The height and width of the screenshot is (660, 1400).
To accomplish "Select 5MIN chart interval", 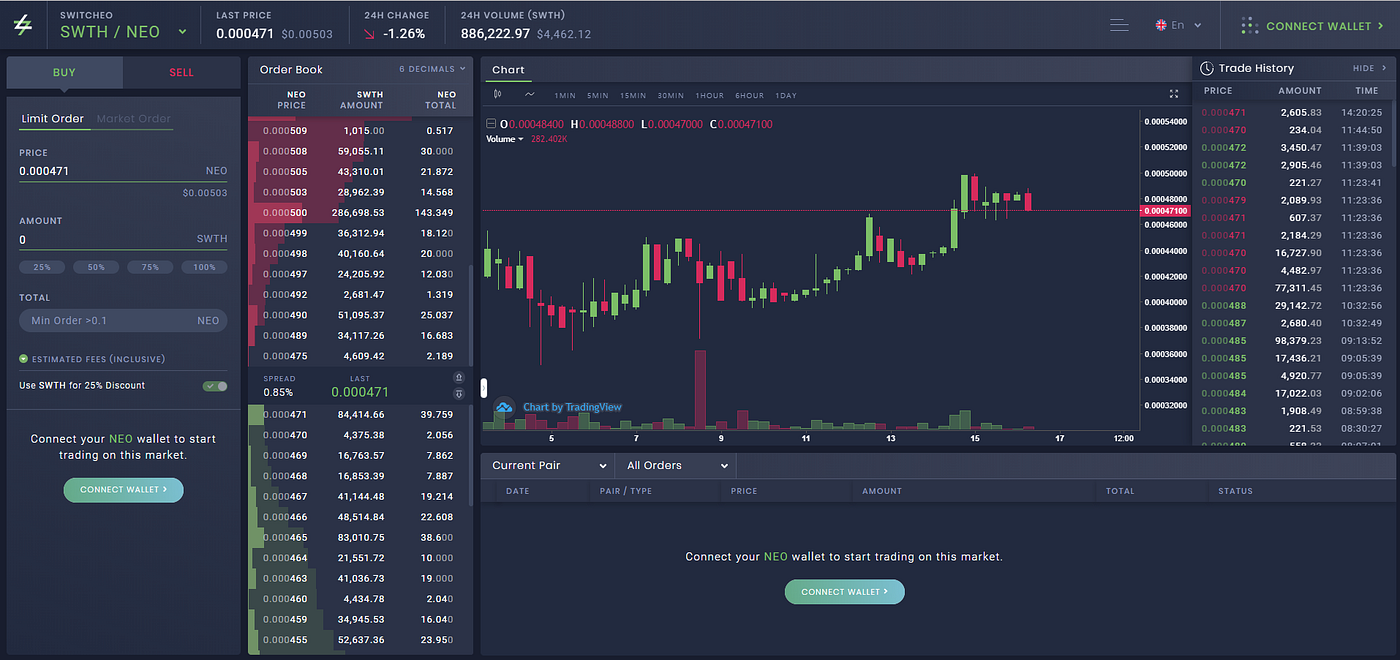I will click(598, 95).
